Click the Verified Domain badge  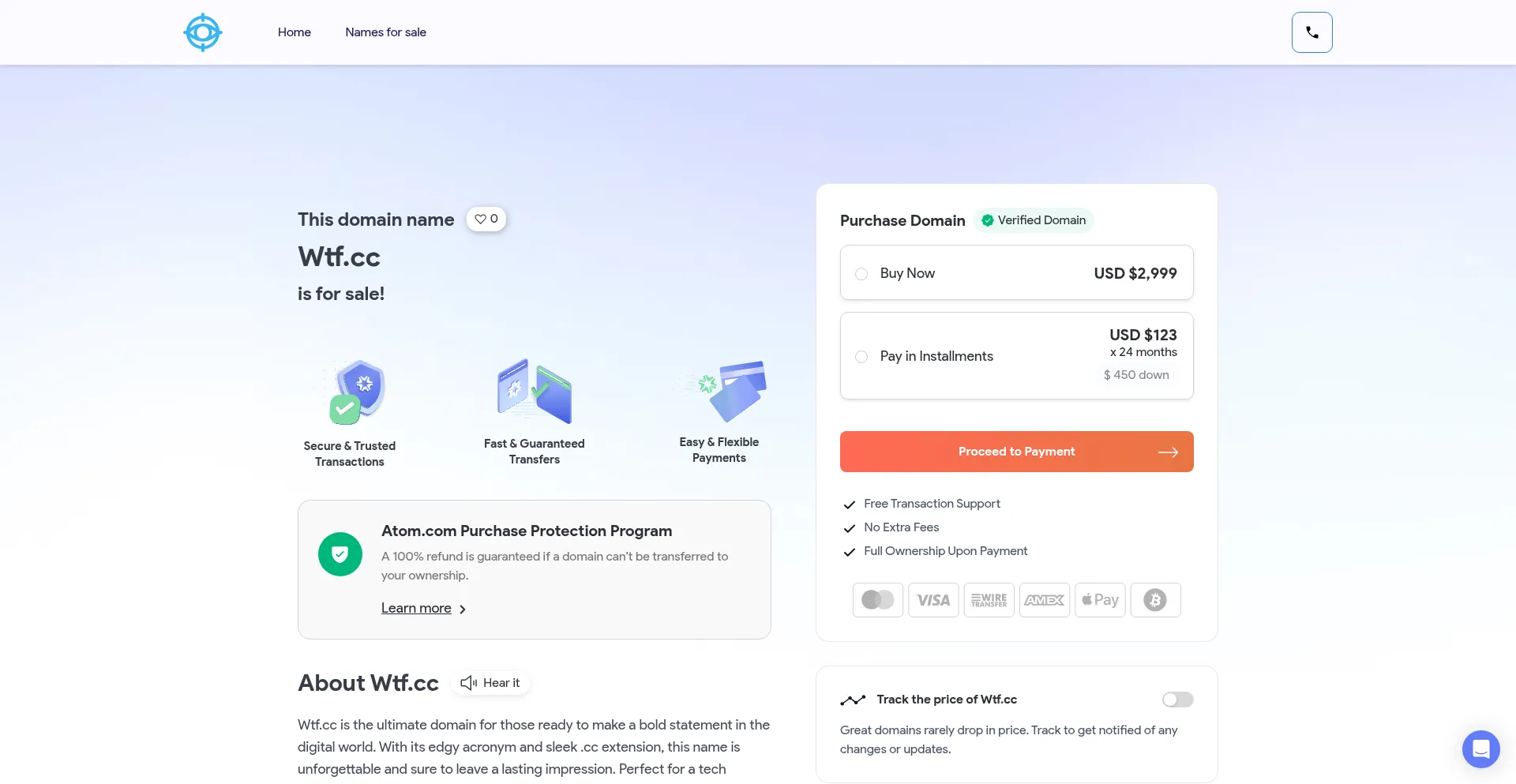tap(1034, 220)
